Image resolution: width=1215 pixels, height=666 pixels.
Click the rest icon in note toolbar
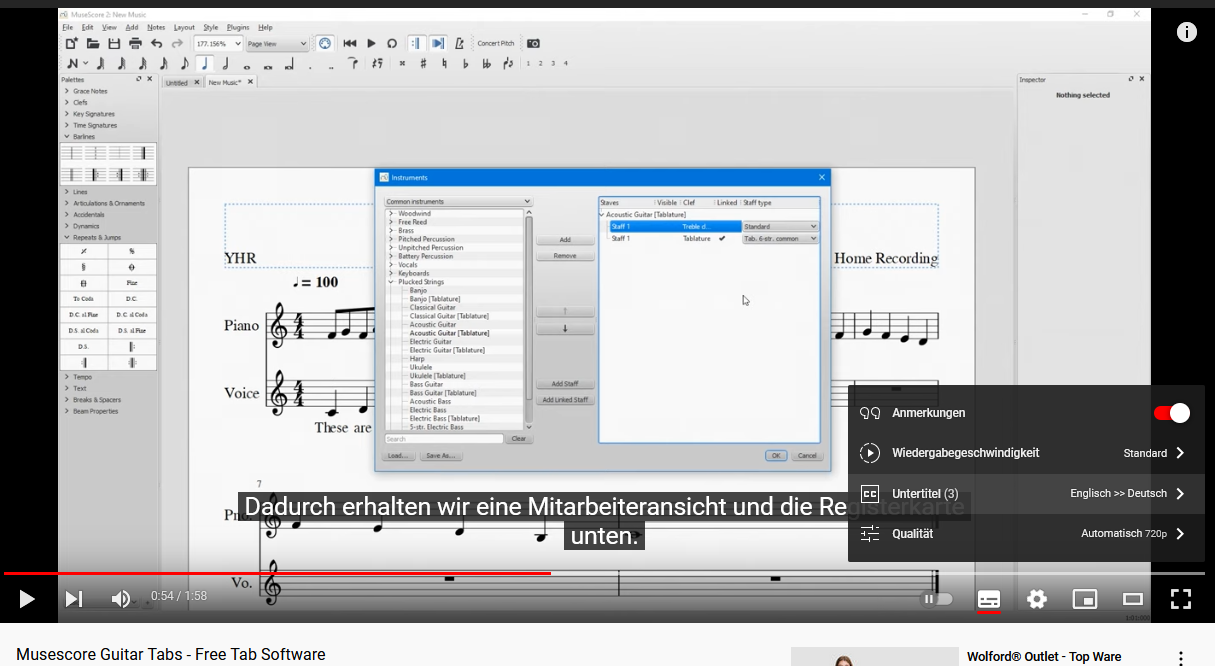[376, 63]
